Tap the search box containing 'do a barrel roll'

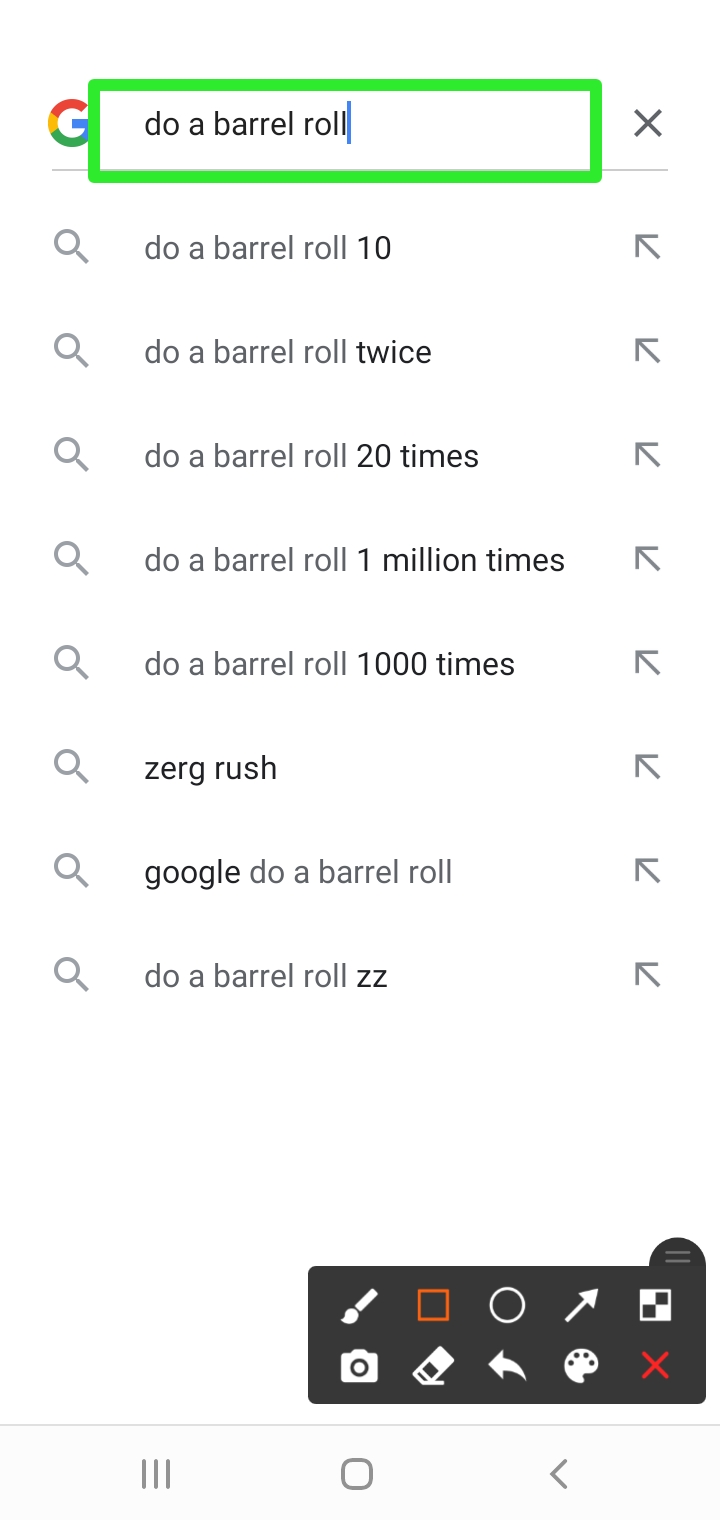(x=344, y=126)
